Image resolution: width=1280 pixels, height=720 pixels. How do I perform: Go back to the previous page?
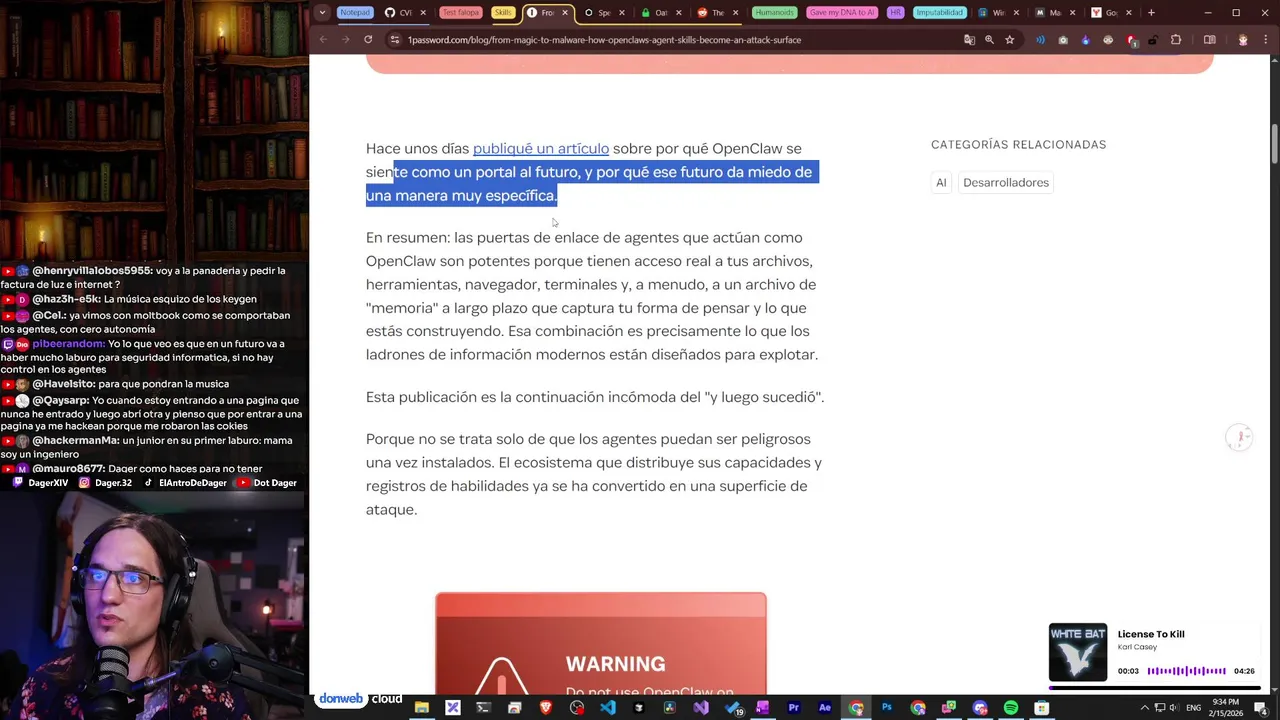pyautogui.click(x=323, y=40)
